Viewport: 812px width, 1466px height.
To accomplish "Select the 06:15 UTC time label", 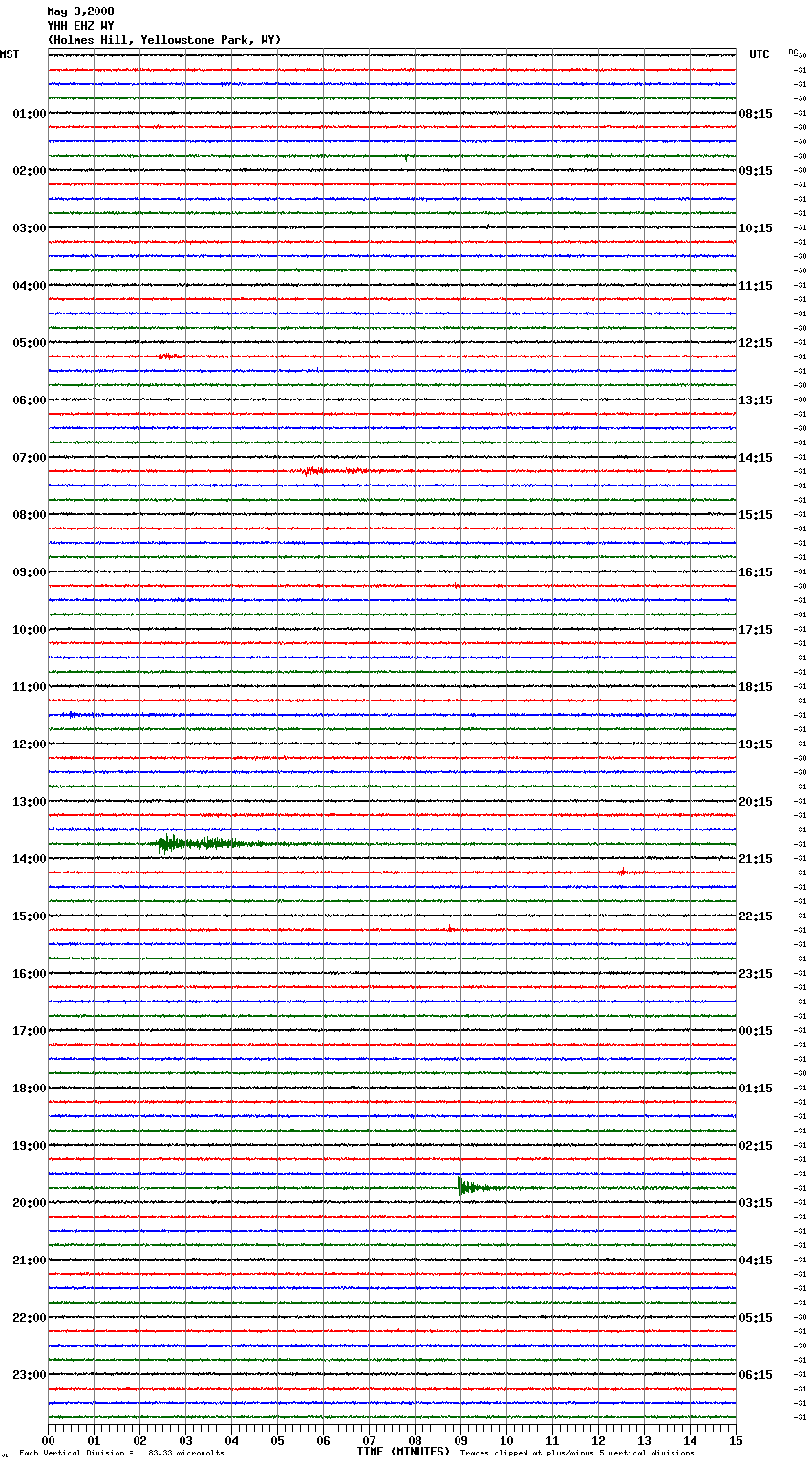I will 756,1375.
